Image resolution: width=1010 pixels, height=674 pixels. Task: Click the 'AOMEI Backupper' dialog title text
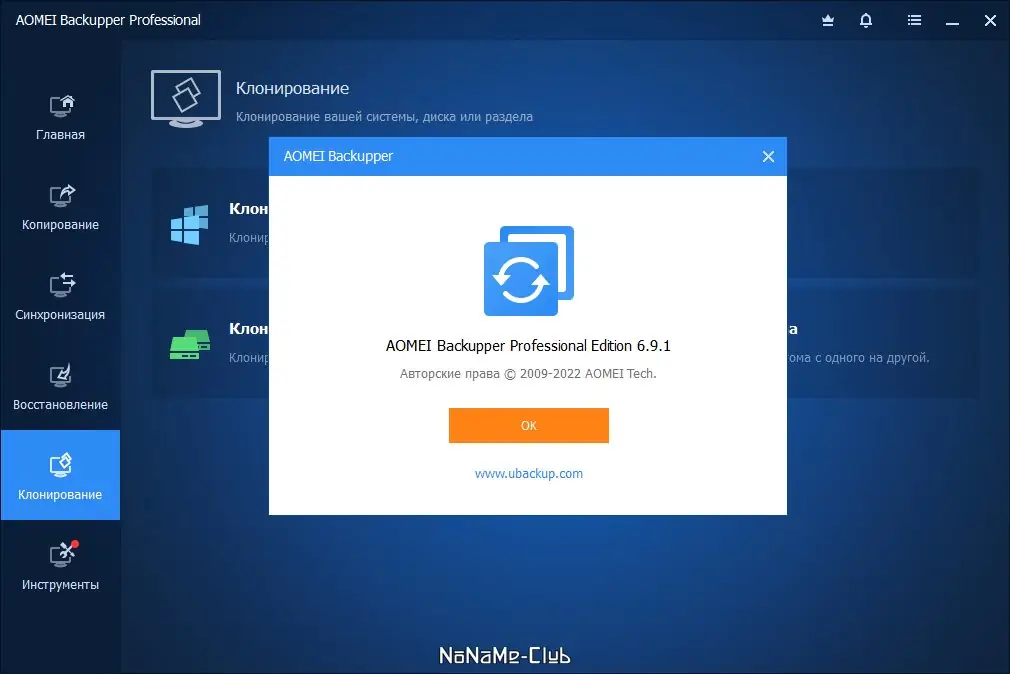point(338,156)
